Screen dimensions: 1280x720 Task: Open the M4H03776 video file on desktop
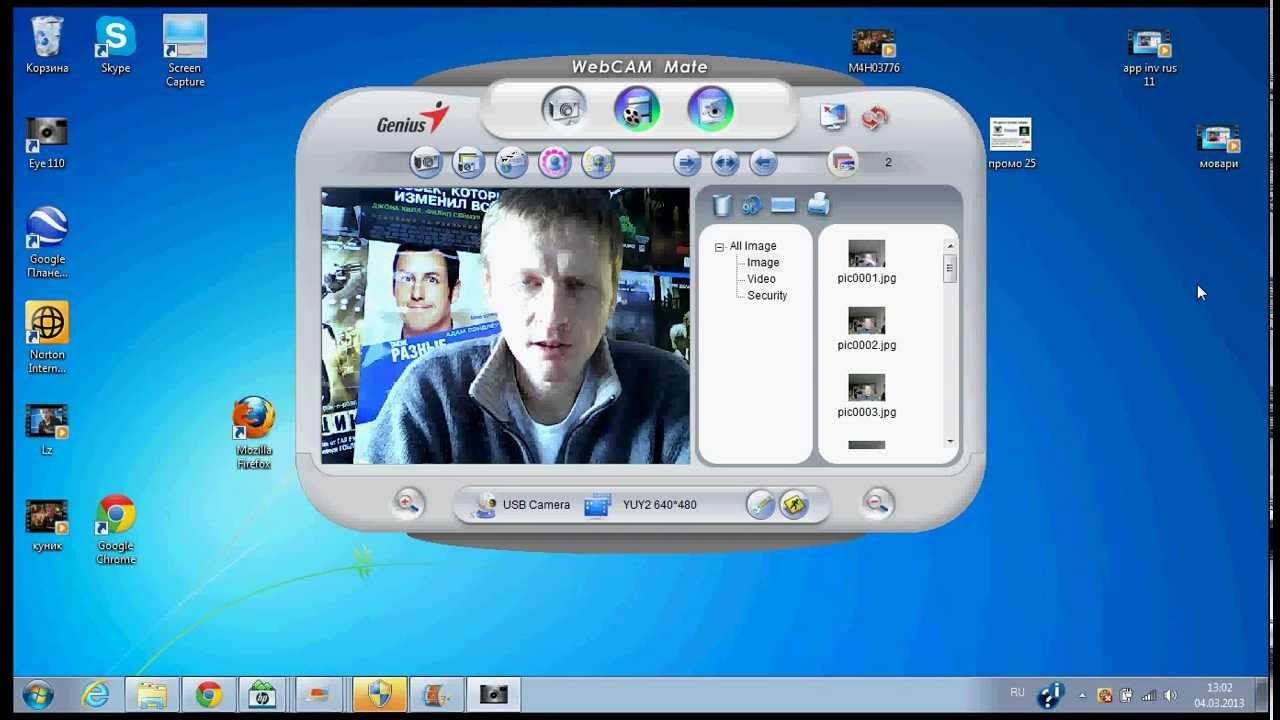tap(873, 51)
